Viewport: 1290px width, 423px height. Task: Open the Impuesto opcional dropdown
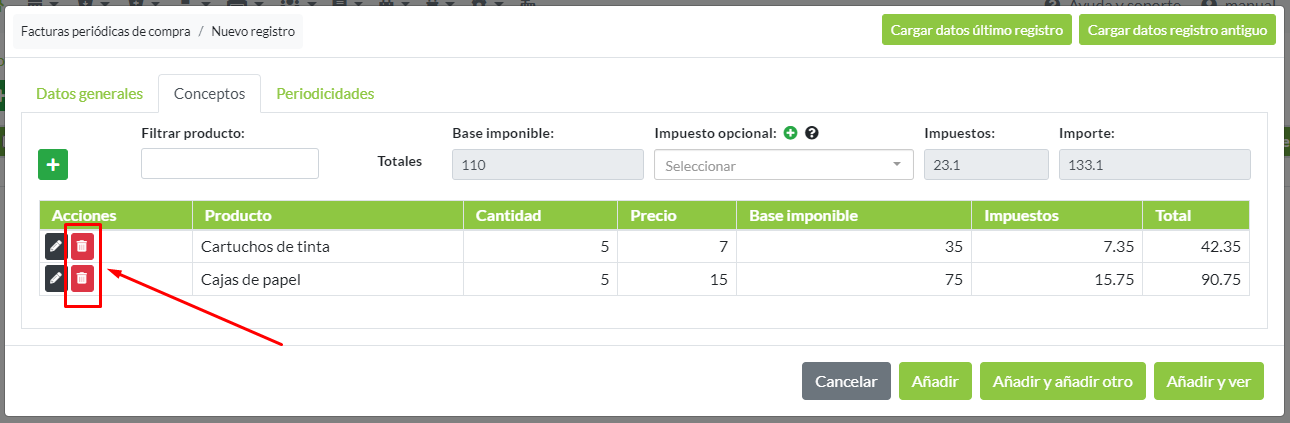[783, 165]
